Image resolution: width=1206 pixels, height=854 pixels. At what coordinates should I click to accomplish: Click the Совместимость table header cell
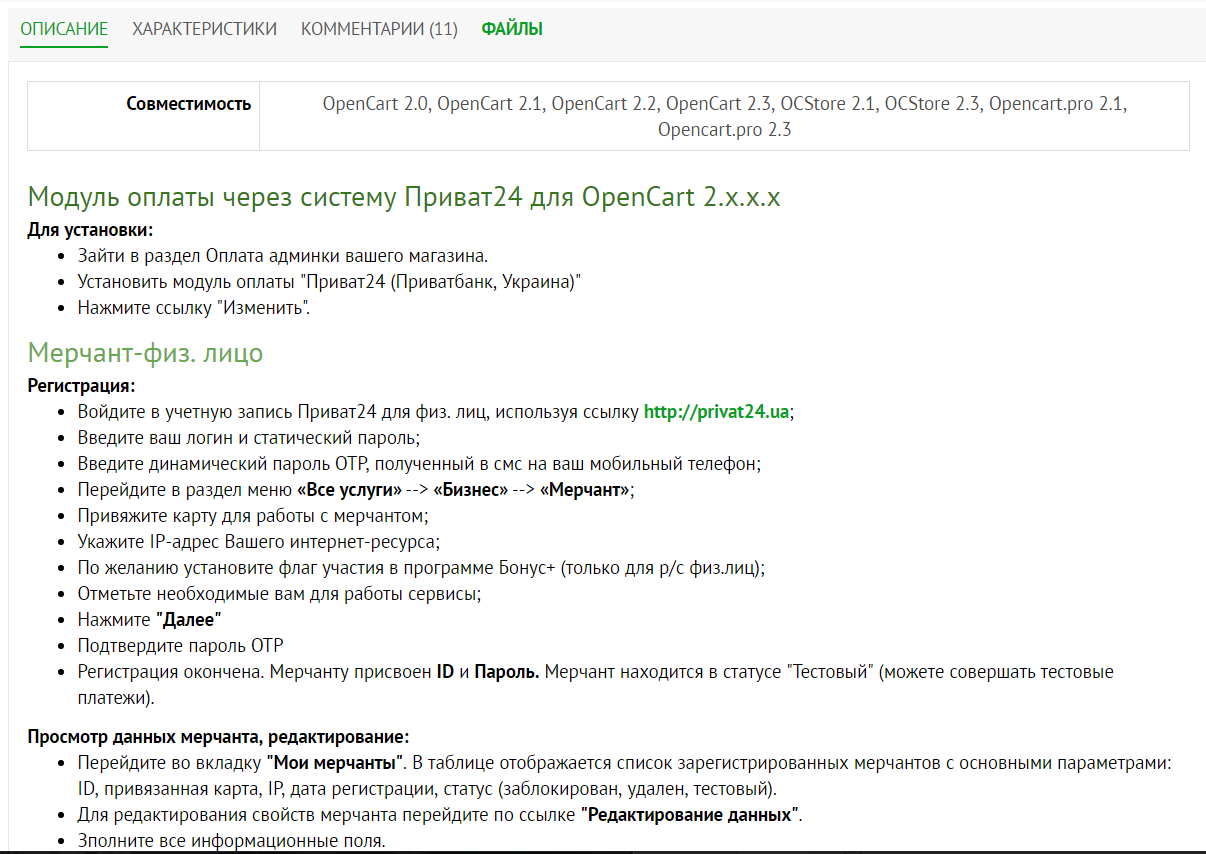tap(188, 104)
